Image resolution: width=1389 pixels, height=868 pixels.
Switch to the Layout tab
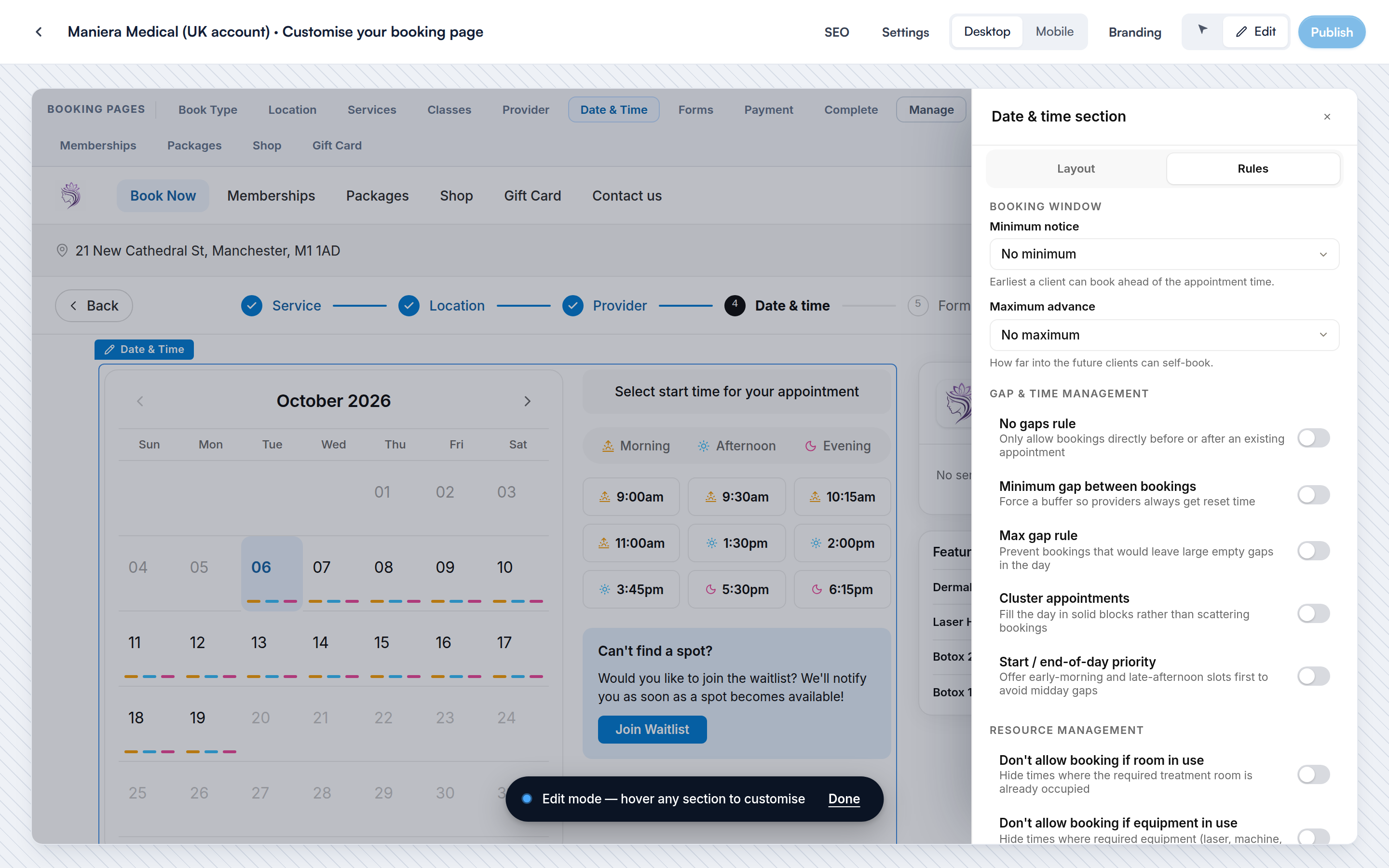pyautogui.click(x=1076, y=169)
